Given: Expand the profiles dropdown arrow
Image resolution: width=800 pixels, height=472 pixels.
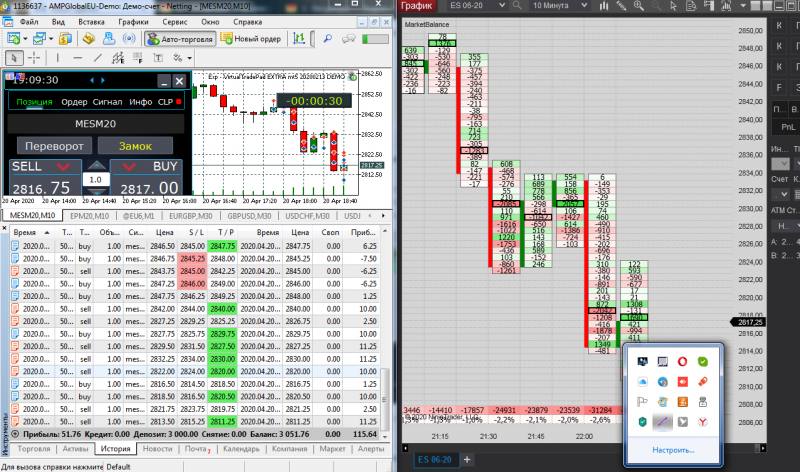Looking at the screenshot, I should (51, 39).
